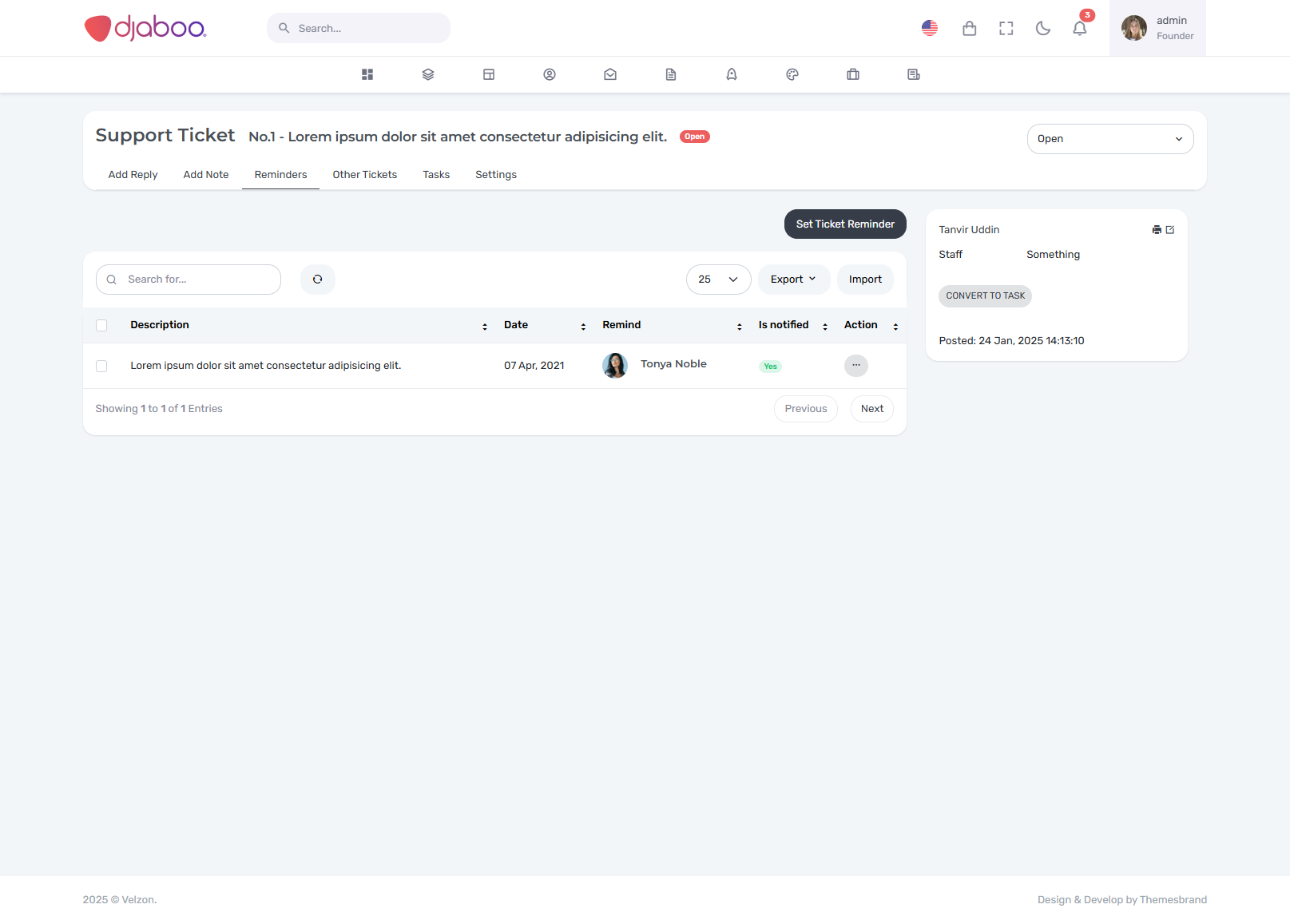Check the Lorem ipsum reminder row checkbox
This screenshot has height=924, width=1290.
point(101,366)
